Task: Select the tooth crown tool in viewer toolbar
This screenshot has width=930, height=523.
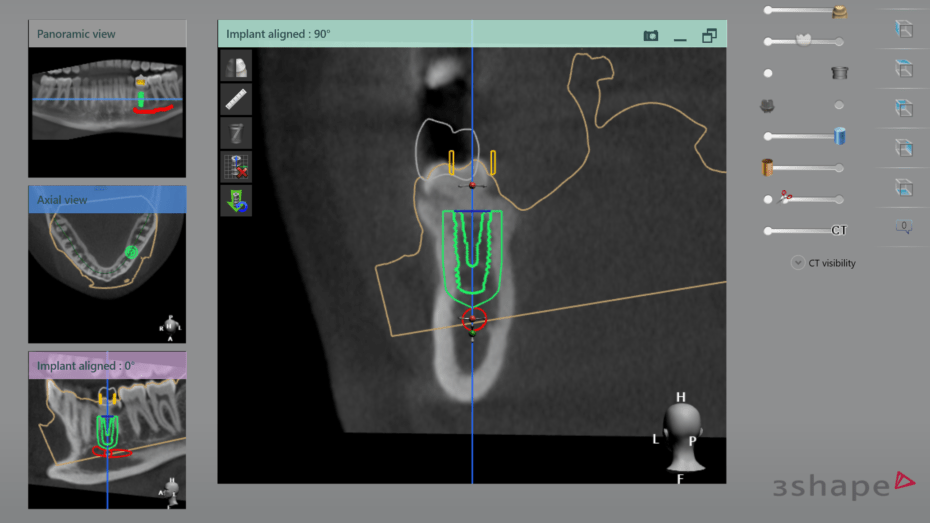Action: coord(236,67)
